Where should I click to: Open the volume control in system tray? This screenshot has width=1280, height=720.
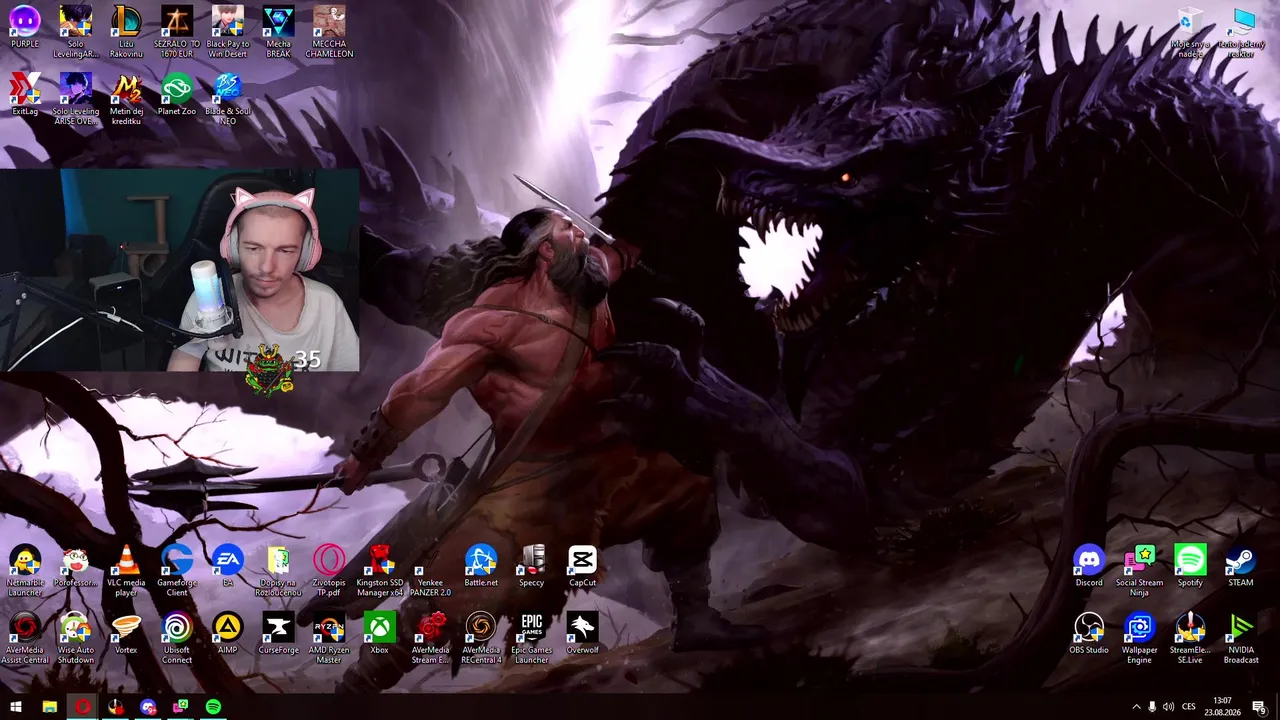coord(1168,707)
